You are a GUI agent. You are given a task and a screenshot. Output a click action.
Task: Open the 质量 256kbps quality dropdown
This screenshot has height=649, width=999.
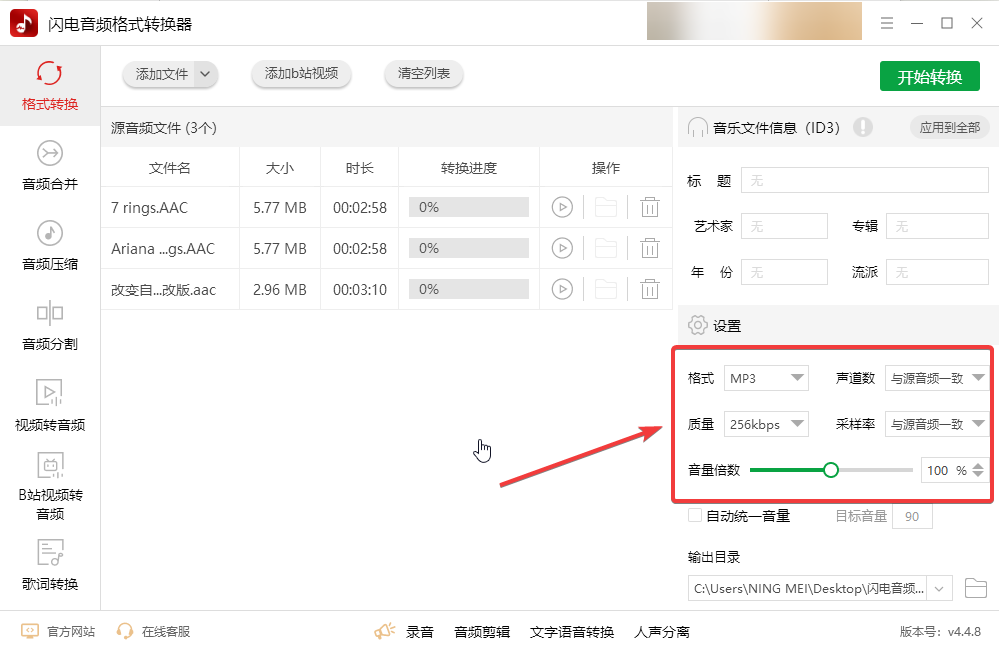pyautogui.click(x=766, y=424)
